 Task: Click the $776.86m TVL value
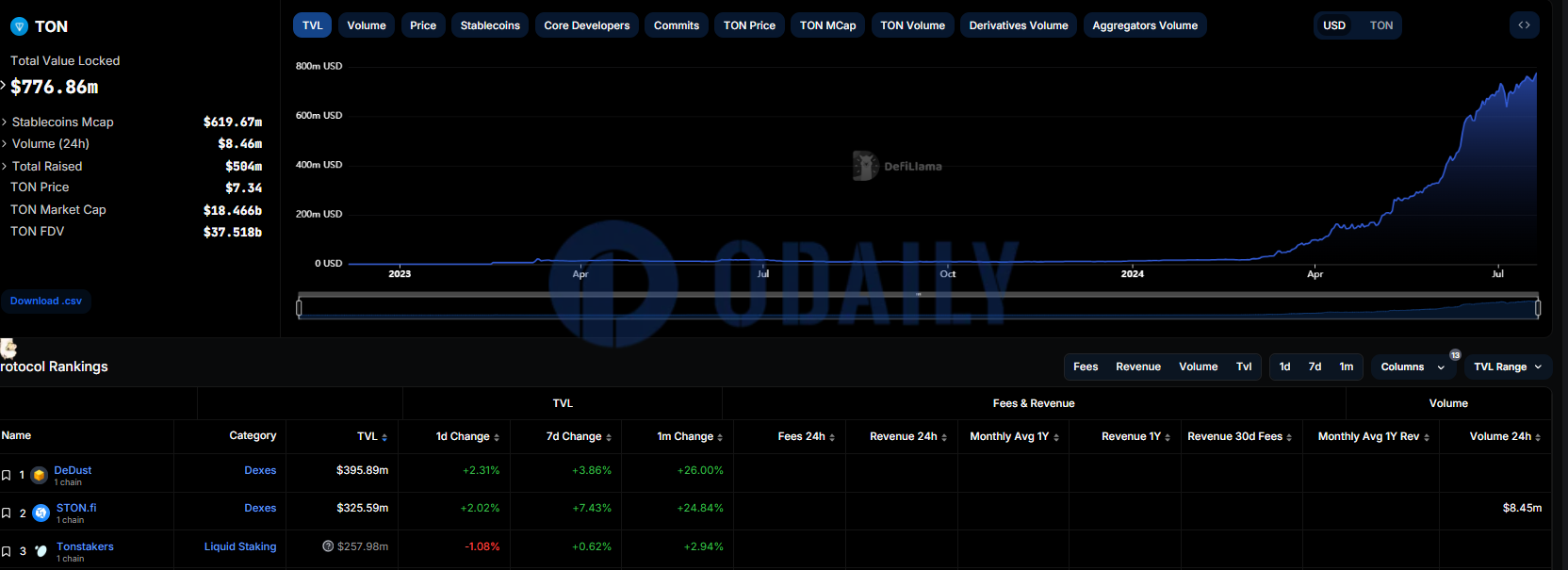(55, 87)
